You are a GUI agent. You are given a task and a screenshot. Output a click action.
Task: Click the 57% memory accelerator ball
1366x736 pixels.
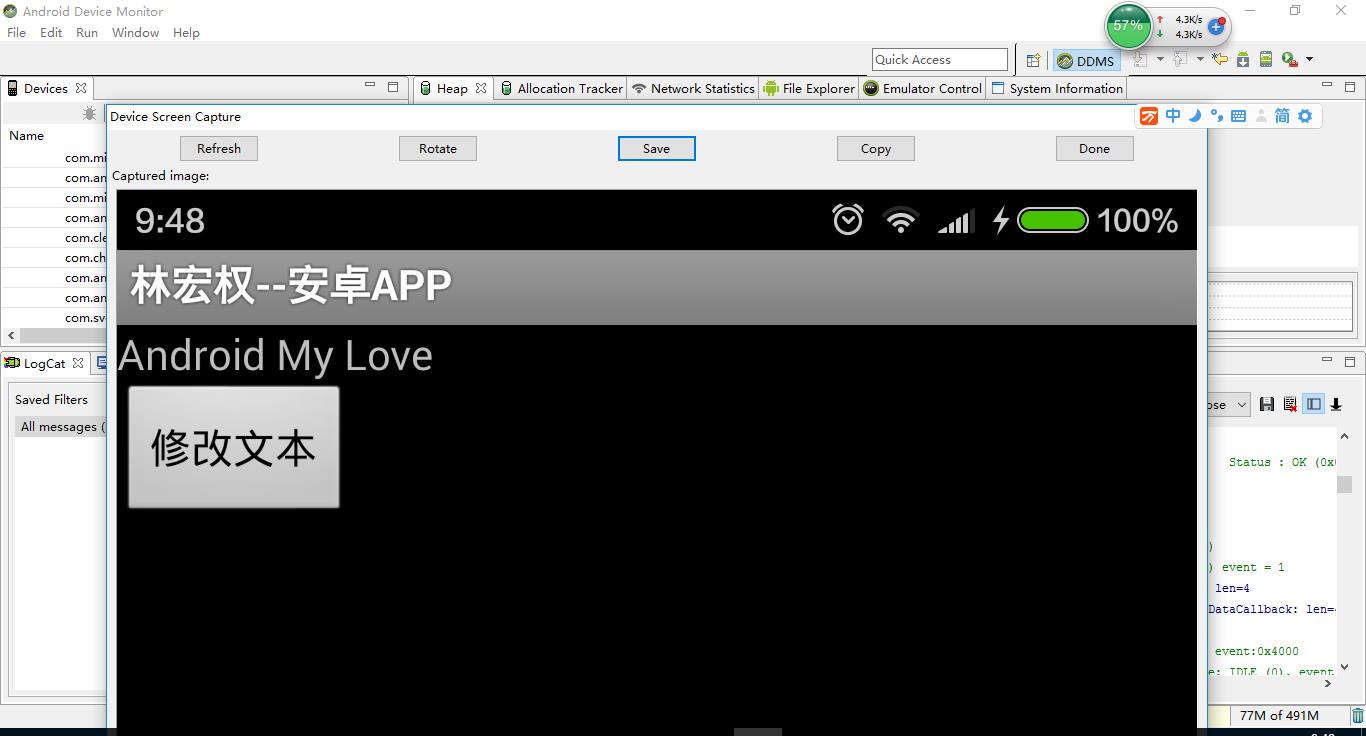[1128, 26]
